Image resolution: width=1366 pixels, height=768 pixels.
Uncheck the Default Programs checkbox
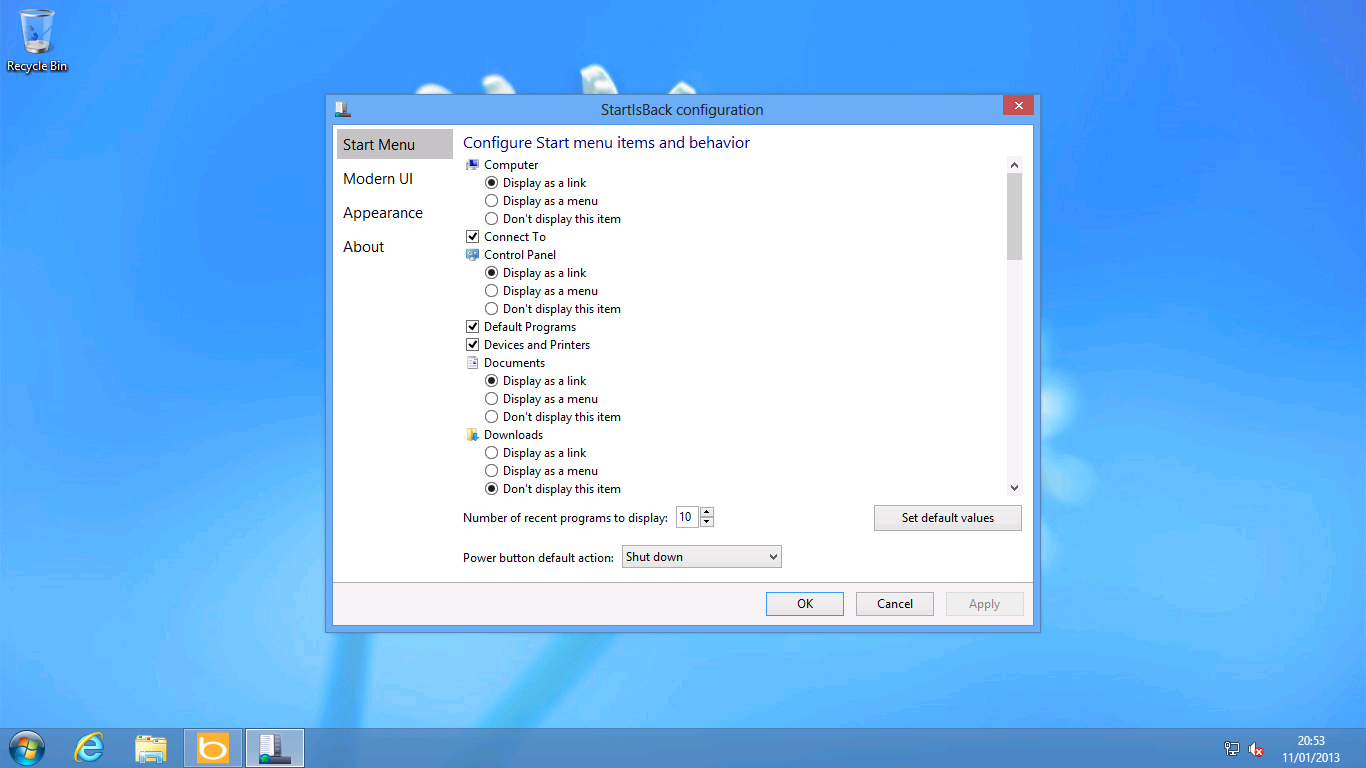click(x=473, y=327)
